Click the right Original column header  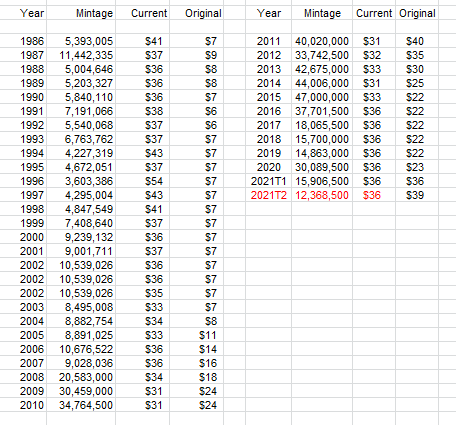click(x=417, y=13)
